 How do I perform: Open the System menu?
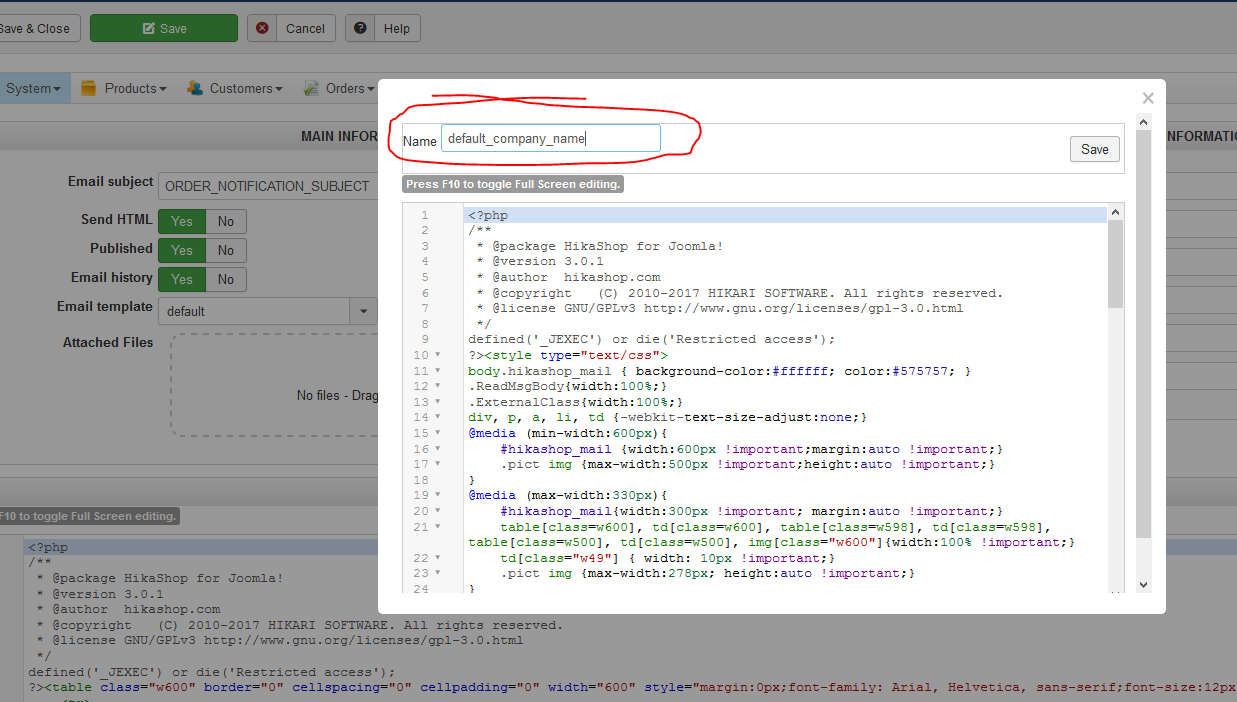tap(33, 89)
